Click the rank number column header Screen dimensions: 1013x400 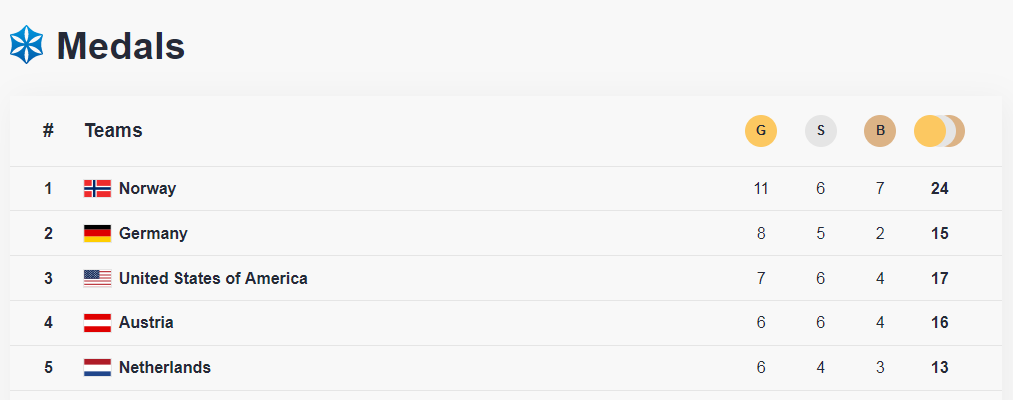click(48, 131)
